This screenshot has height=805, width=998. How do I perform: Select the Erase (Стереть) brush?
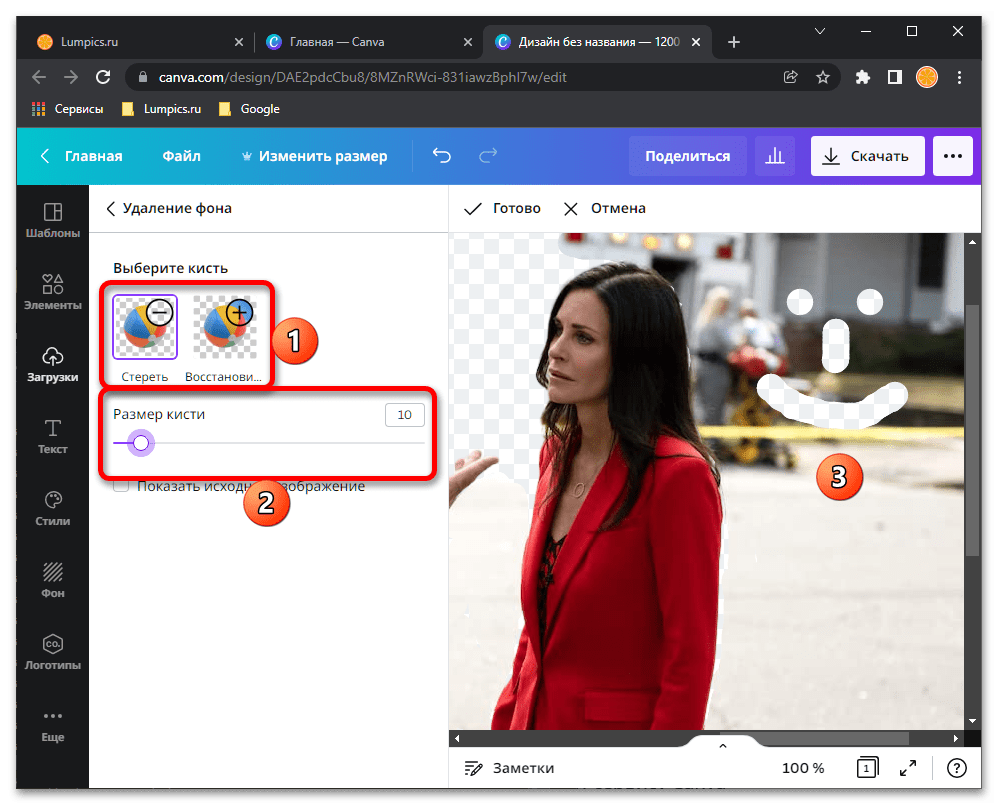[x=145, y=328]
